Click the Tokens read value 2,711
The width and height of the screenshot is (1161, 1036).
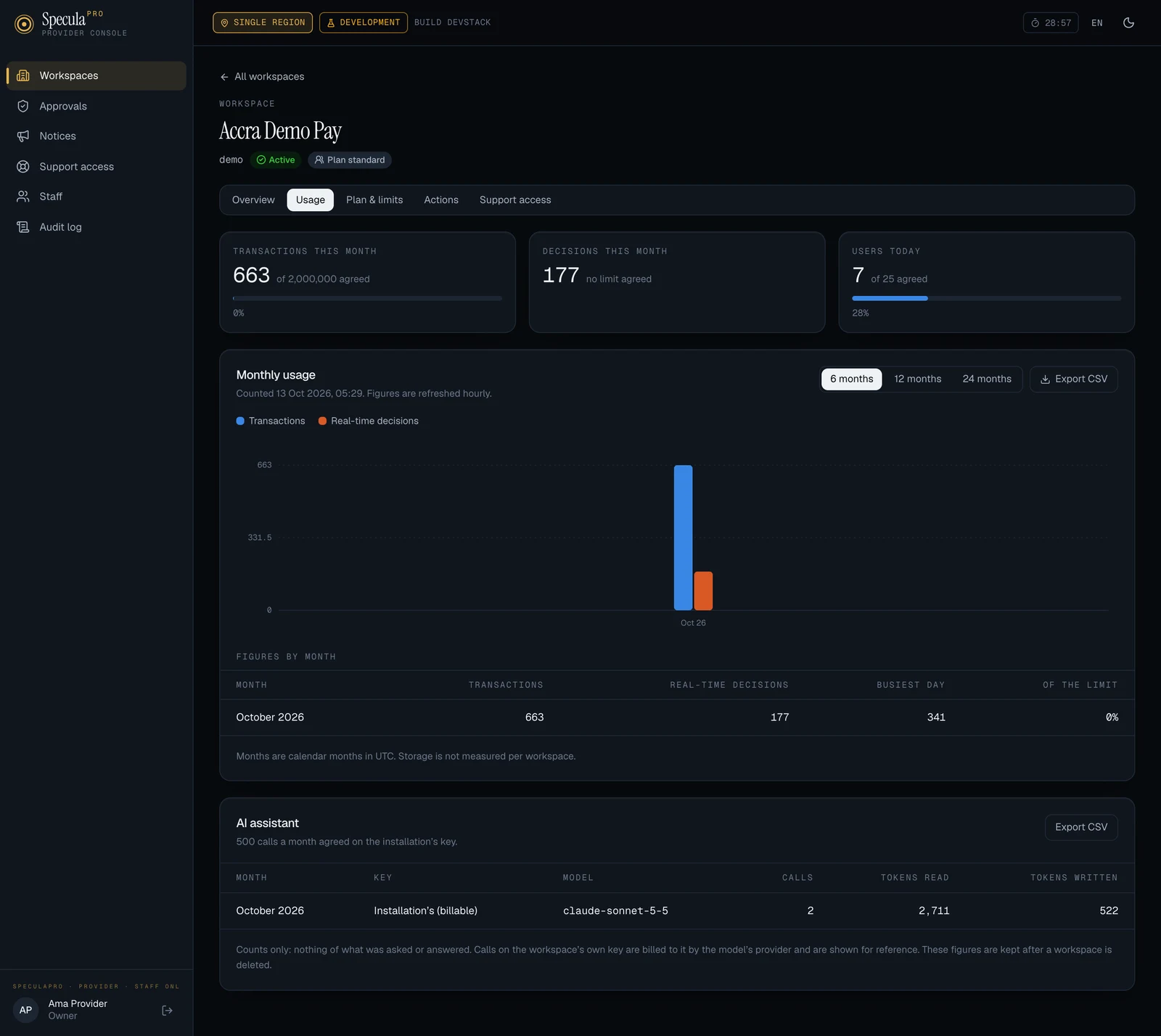point(934,910)
